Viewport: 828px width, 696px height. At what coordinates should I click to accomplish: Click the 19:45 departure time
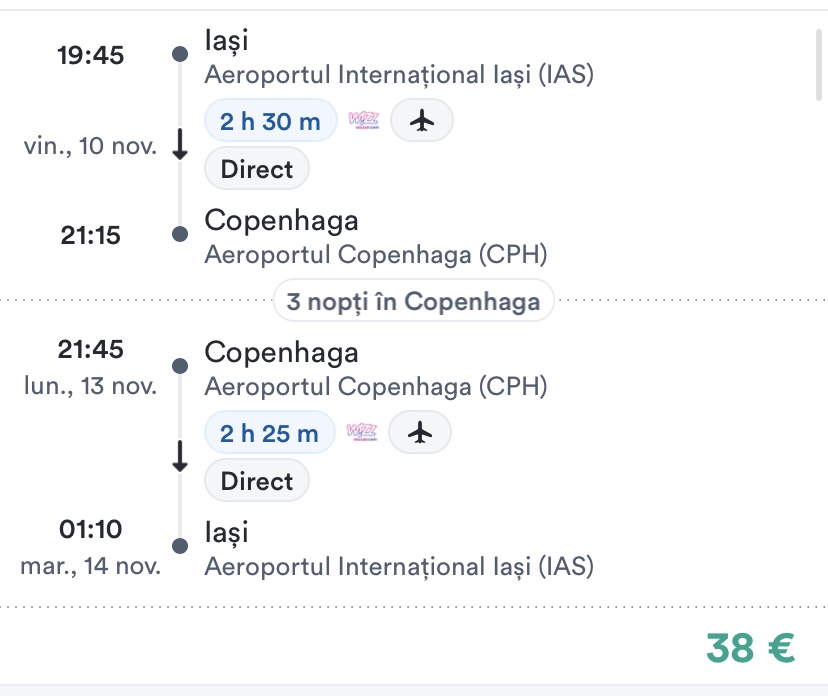point(91,55)
